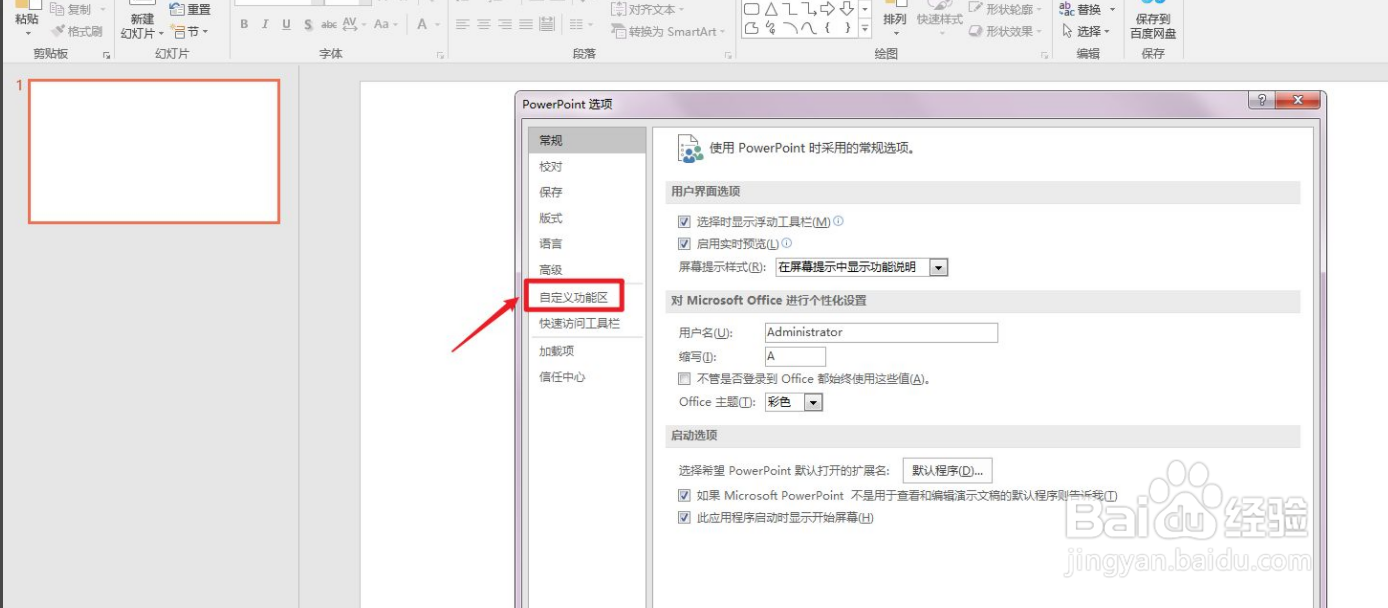
Task: Open the font dialog launcher
Action: point(439,56)
